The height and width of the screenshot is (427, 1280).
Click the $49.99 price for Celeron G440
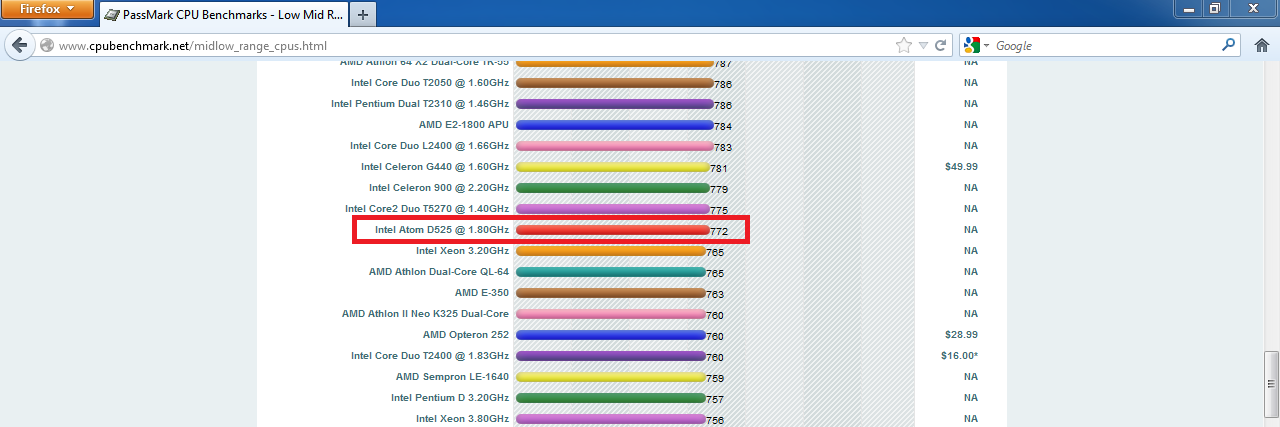click(960, 167)
